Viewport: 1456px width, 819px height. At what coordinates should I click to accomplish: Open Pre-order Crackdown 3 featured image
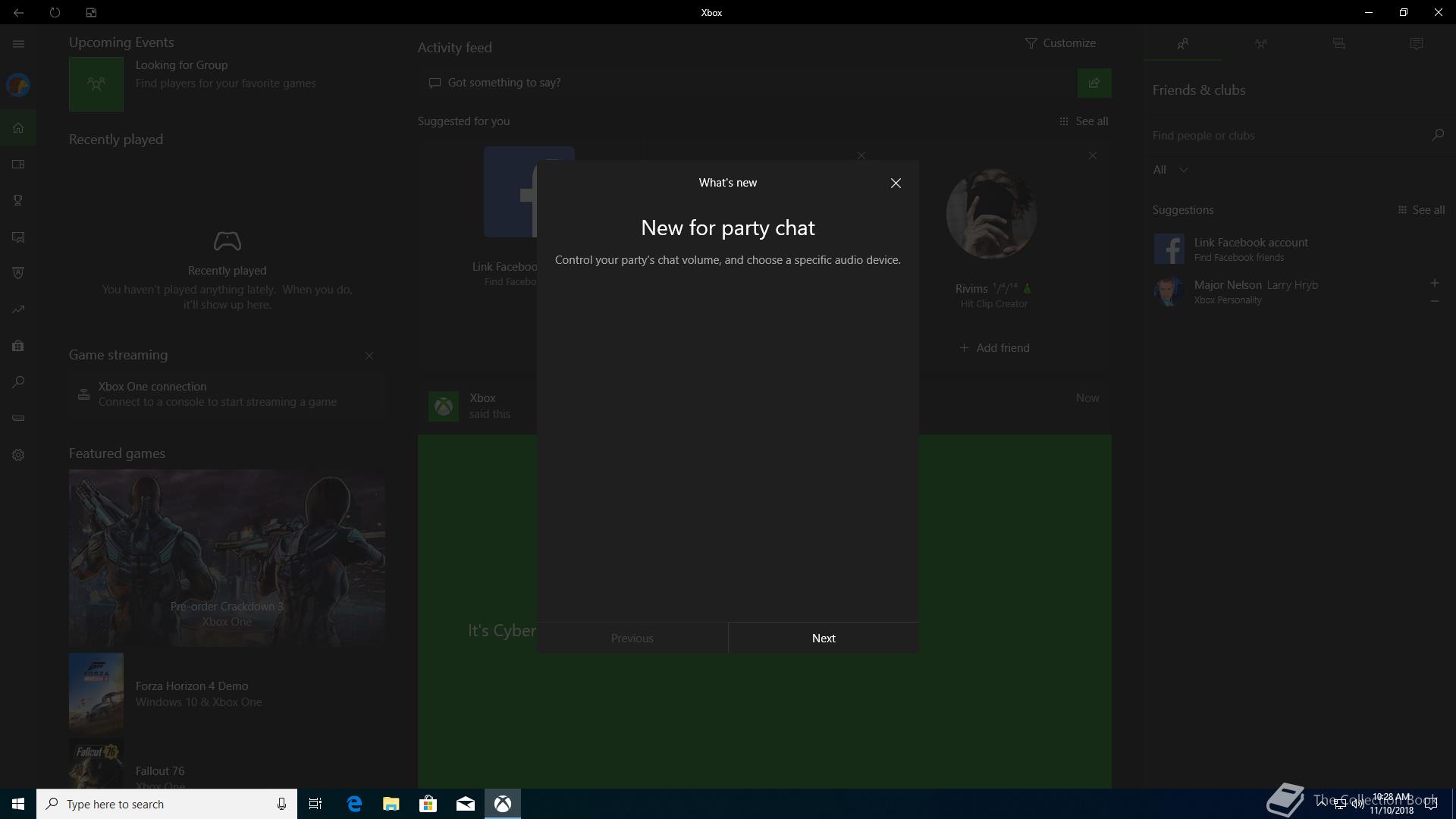click(x=227, y=558)
